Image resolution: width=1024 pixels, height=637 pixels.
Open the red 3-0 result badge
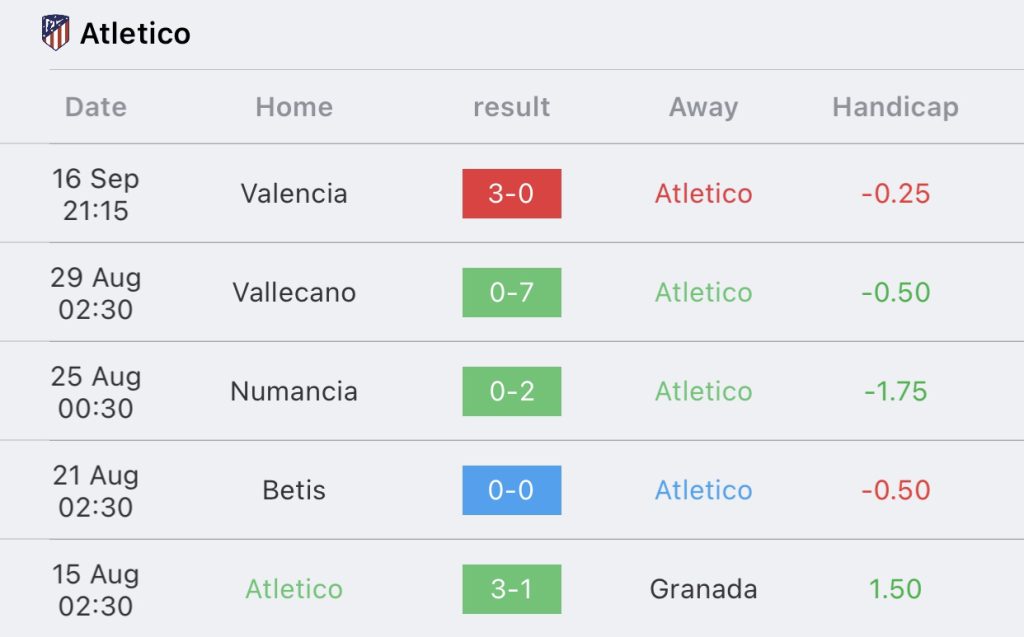click(x=511, y=193)
